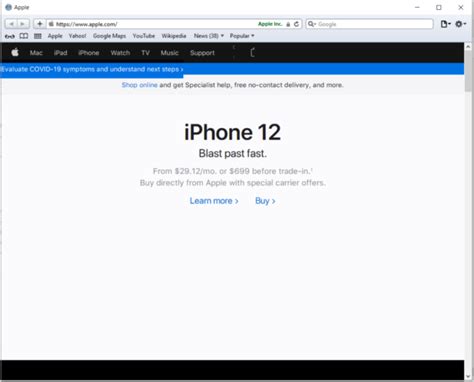Open YouTube bookmark

144,36
